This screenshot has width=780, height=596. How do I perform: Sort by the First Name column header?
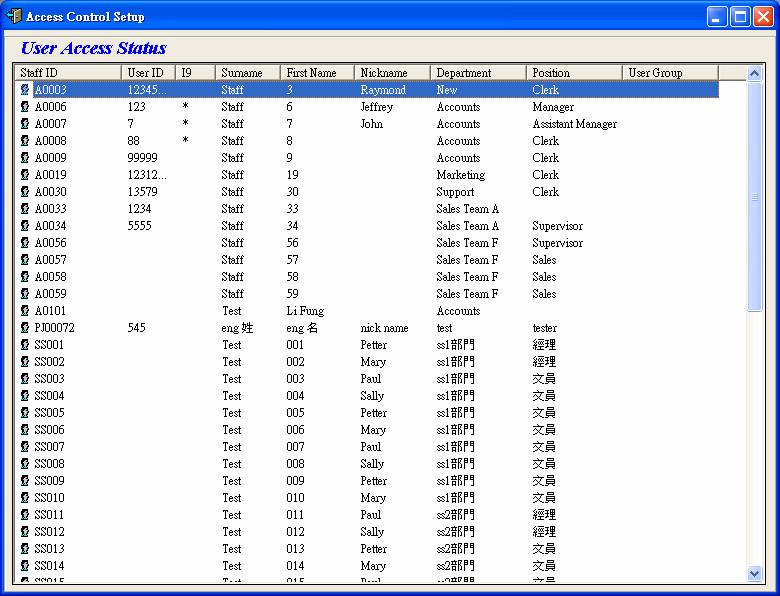(317, 73)
